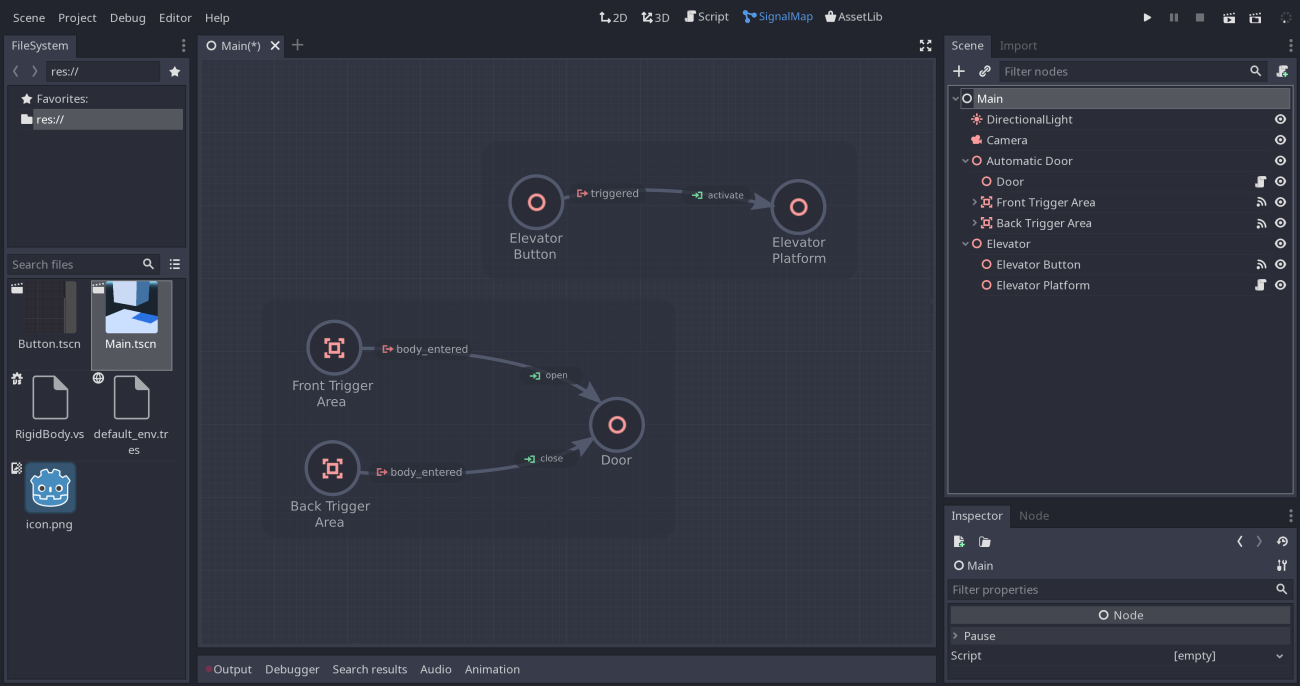Create a new resource in the Inspector
The height and width of the screenshot is (686, 1300).
(958, 541)
